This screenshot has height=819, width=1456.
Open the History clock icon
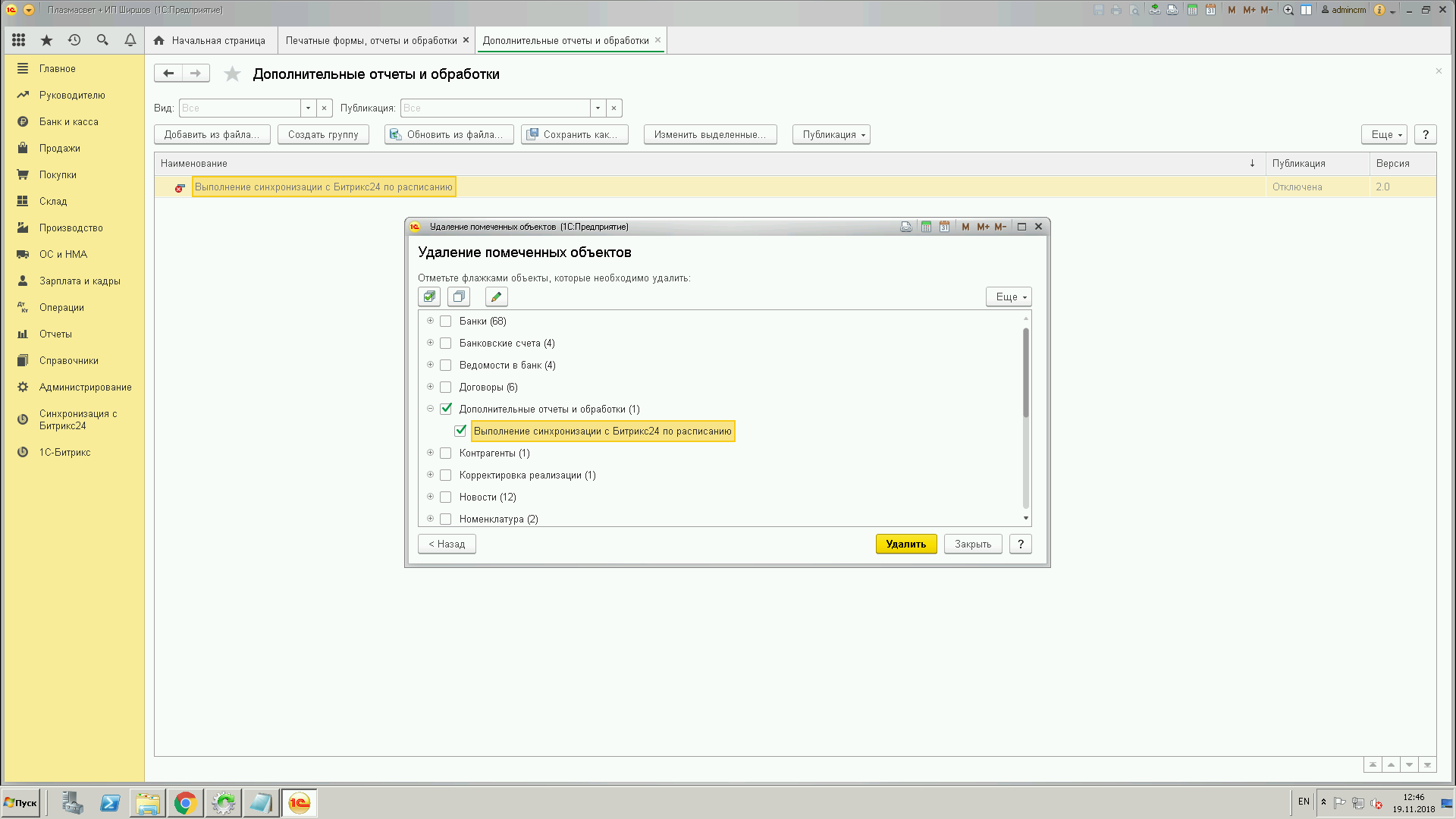(x=74, y=40)
